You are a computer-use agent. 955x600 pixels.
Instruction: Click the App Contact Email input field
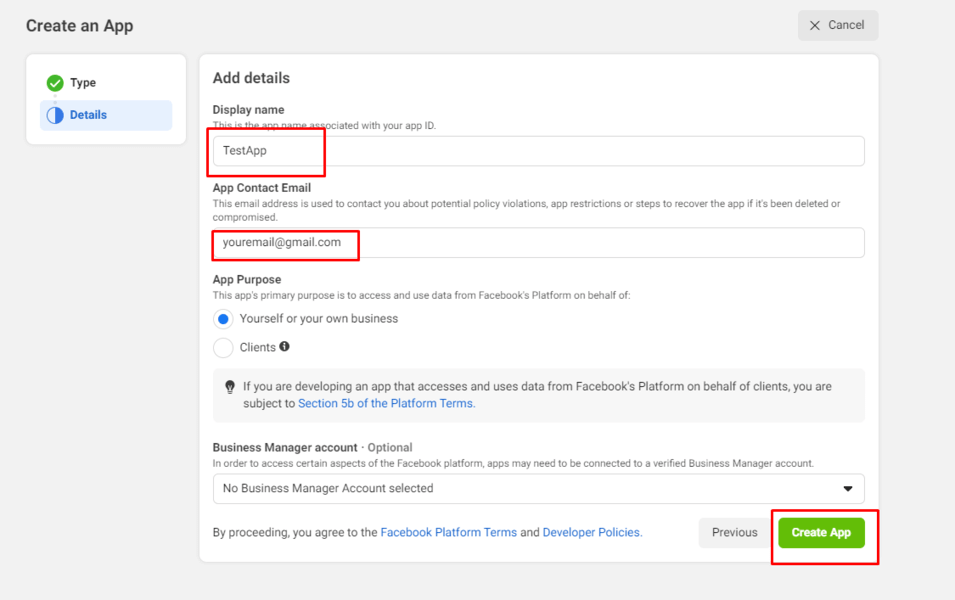[400, 242]
